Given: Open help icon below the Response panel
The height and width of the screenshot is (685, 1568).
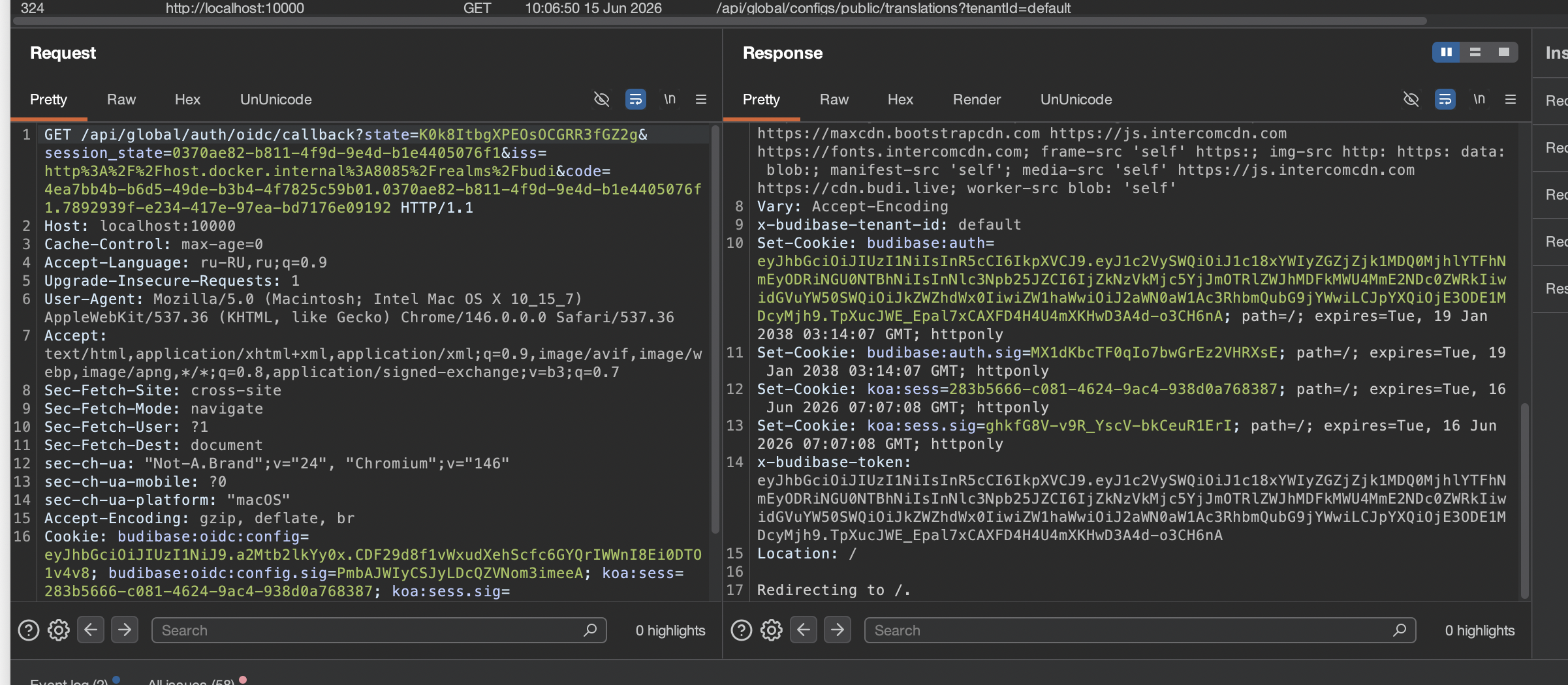Looking at the screenshot, I should click(x=742, y=630).
